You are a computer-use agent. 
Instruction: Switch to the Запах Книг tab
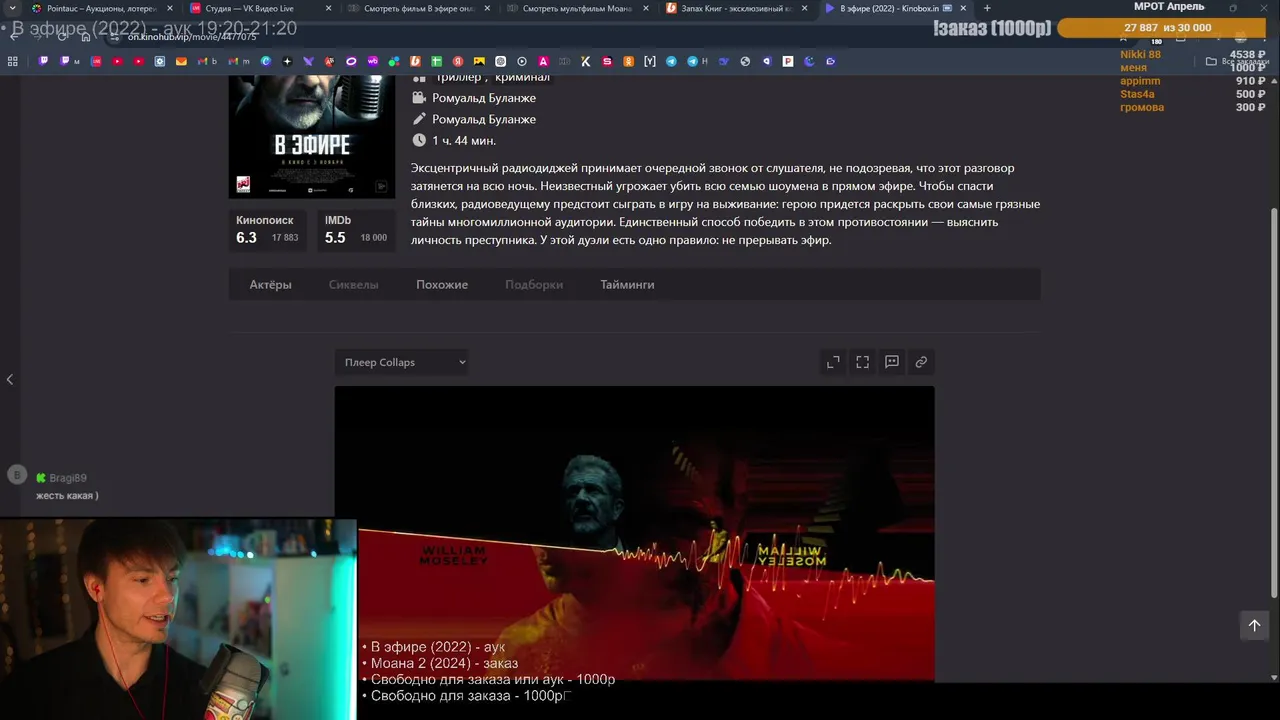736,8
